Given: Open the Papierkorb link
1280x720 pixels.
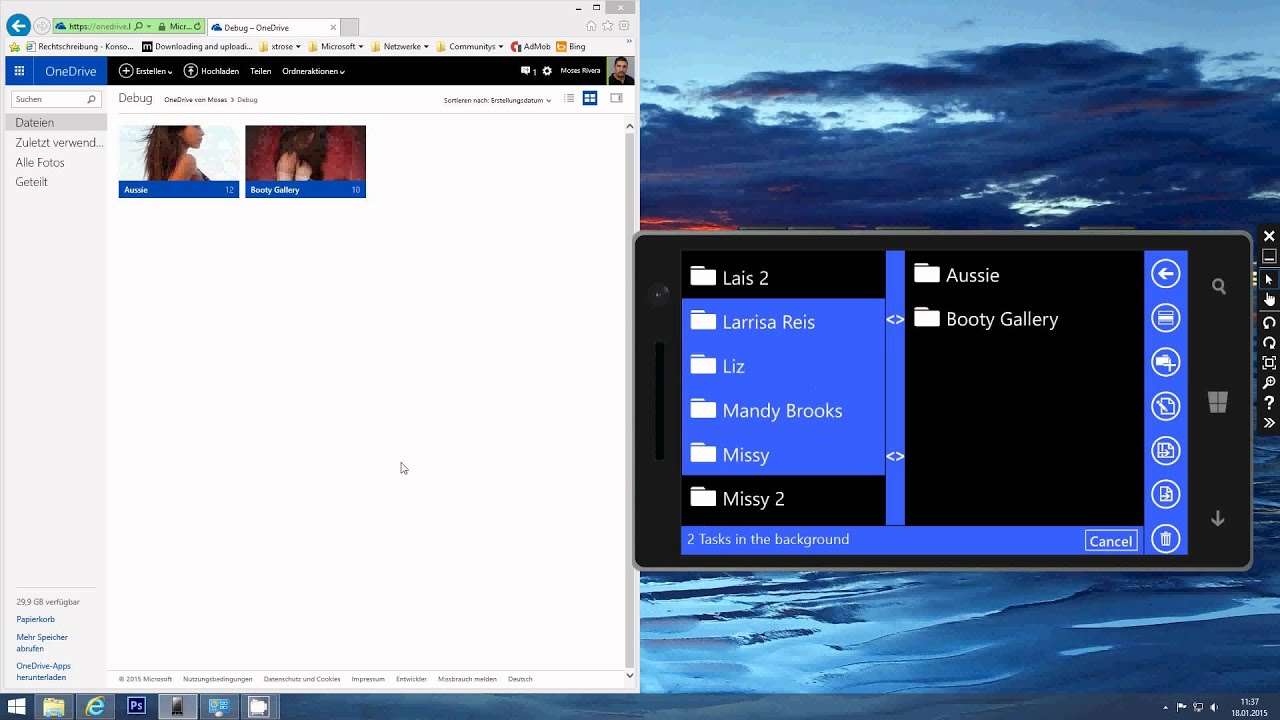Looking at the screenshot, I should click(36, 619).
